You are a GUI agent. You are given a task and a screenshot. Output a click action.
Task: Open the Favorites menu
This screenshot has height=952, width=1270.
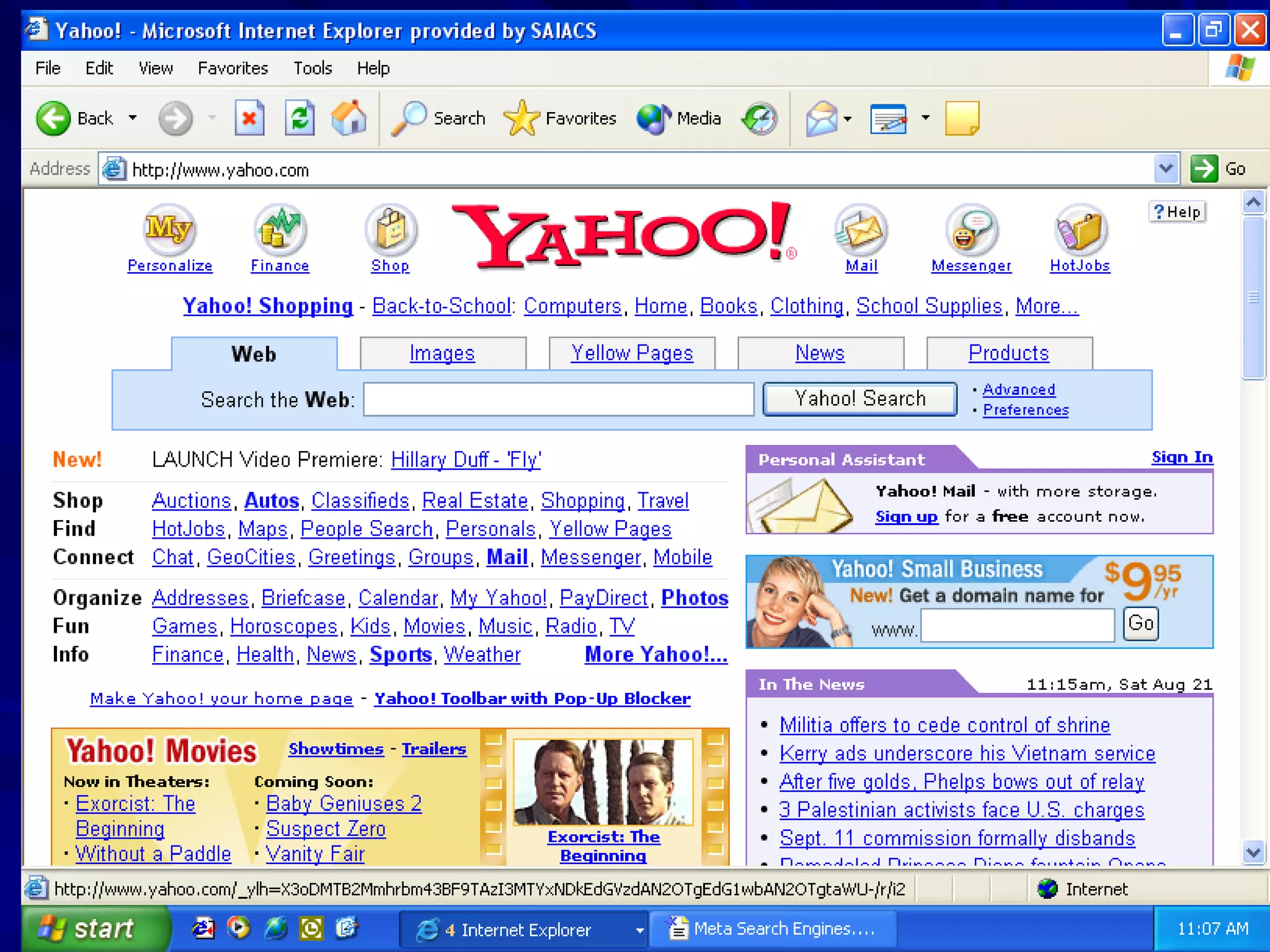click(233, 68)
